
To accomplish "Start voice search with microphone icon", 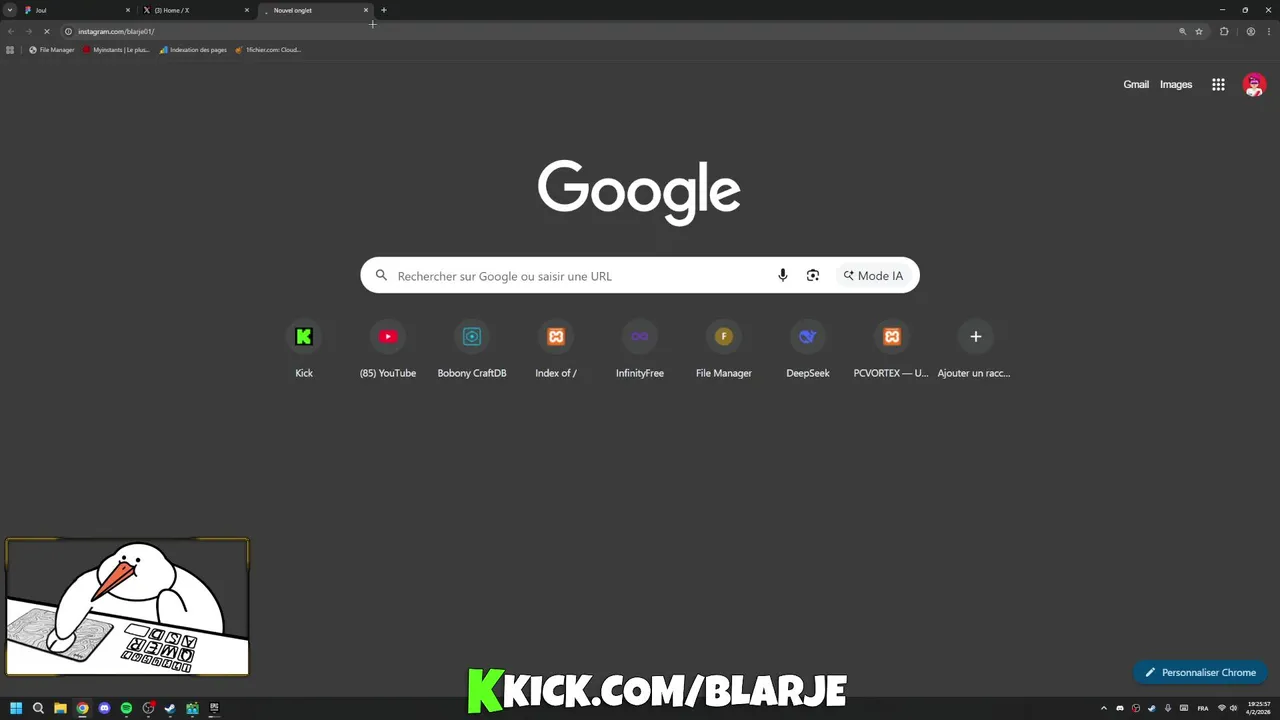I will [783, 276].
